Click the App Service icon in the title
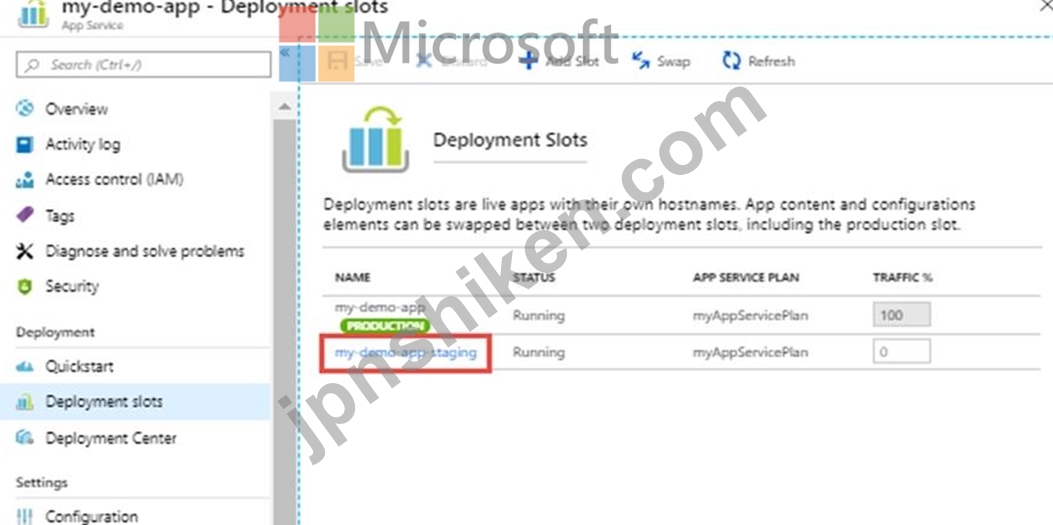Viewport: 1053px width, 525px height. click(33, 13)
